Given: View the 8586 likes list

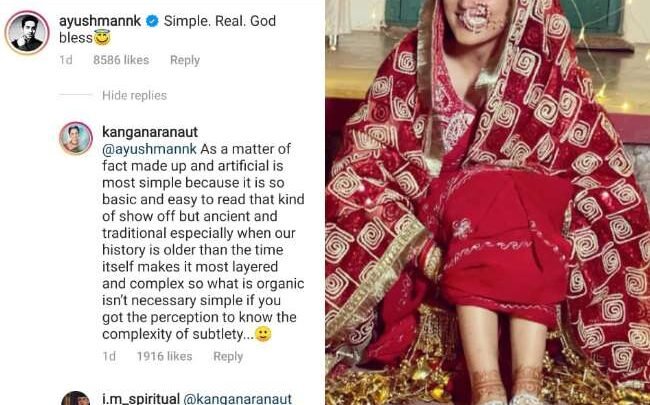Looking at the screenshot, I should 120,60.
